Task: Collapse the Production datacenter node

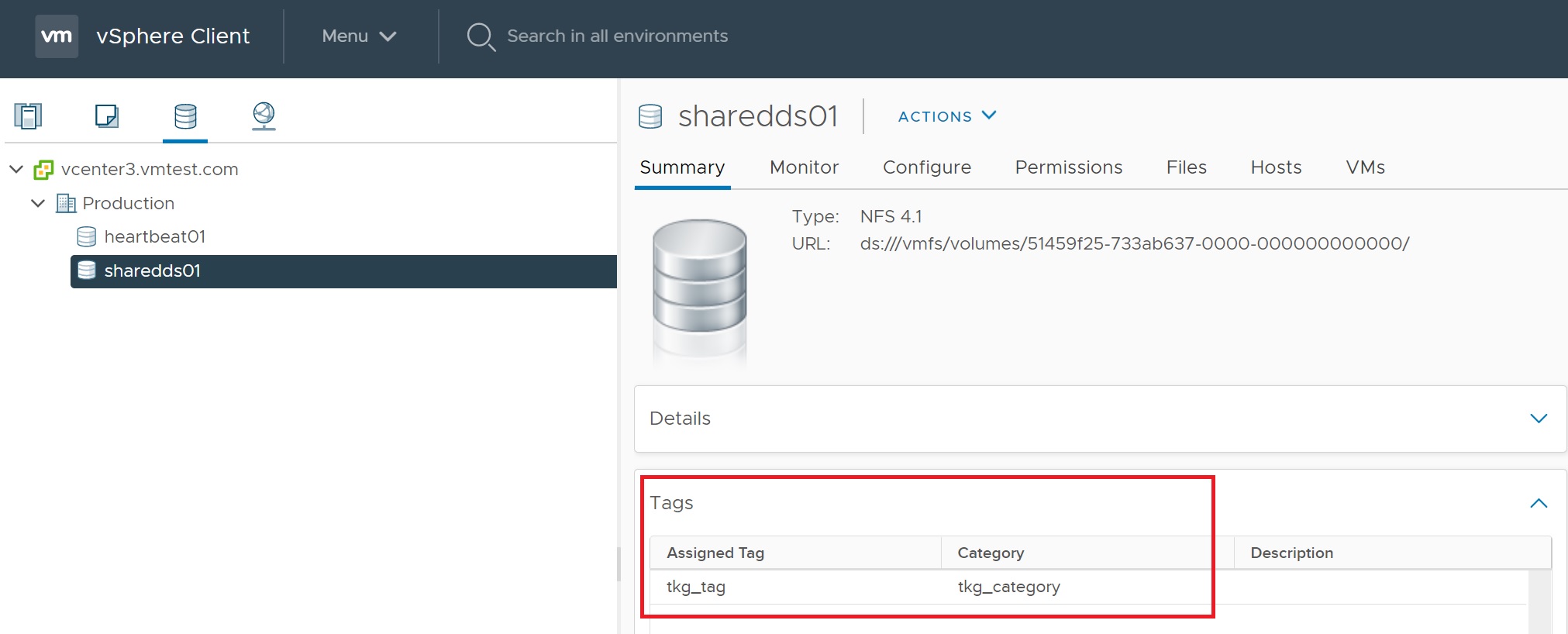Action: coord(38,203)
